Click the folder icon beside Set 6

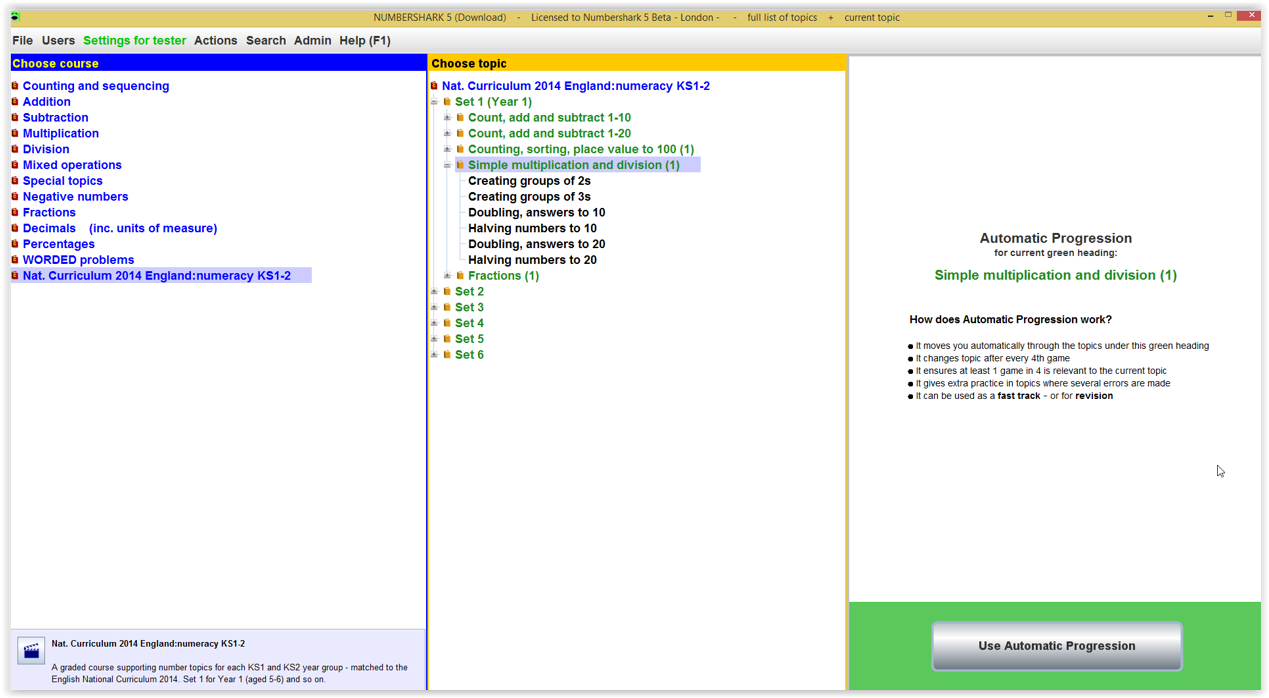pyautogui.click(x=447, y=355)
